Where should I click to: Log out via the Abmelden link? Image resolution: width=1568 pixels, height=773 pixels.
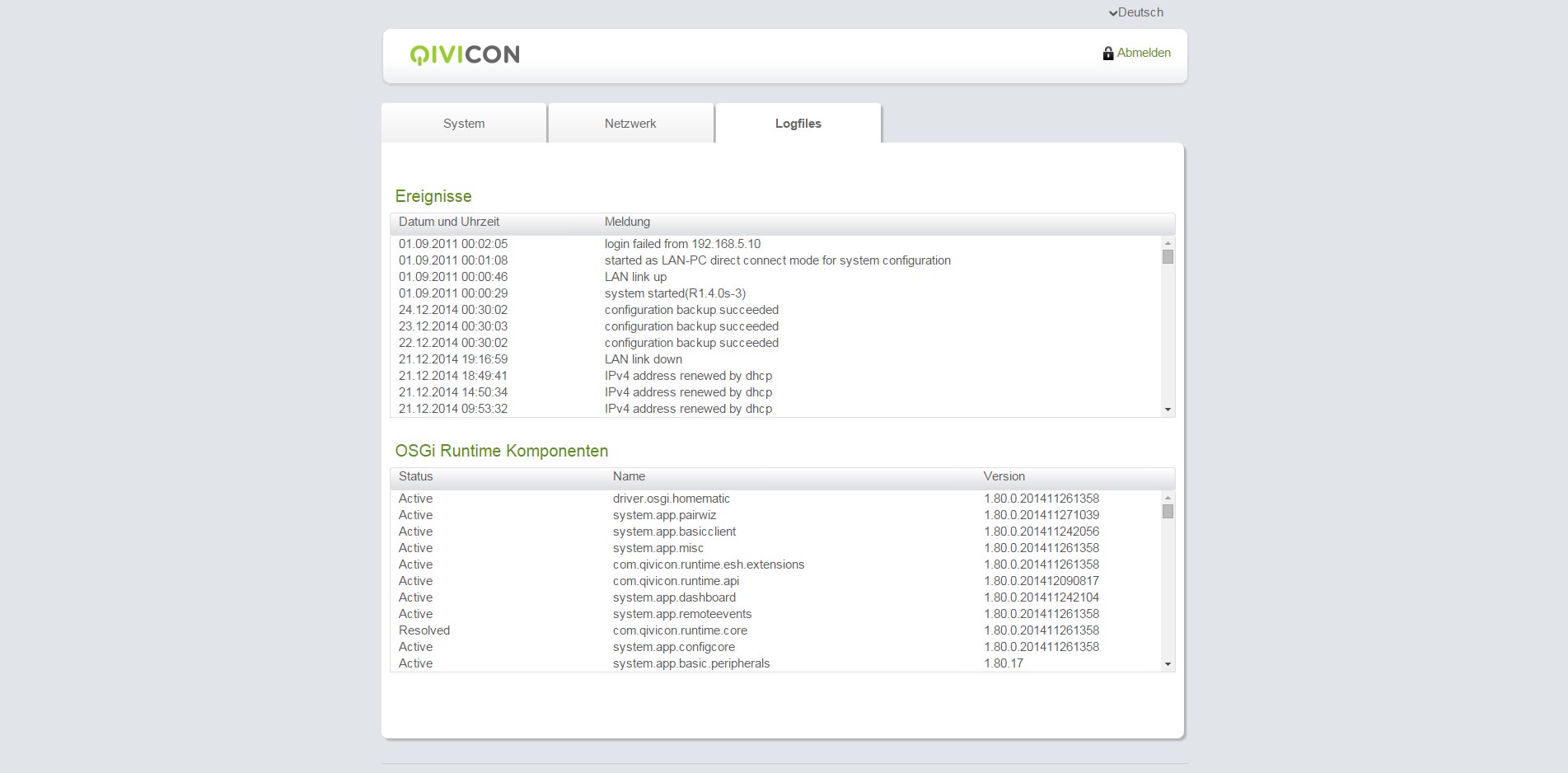(1143, 53)
